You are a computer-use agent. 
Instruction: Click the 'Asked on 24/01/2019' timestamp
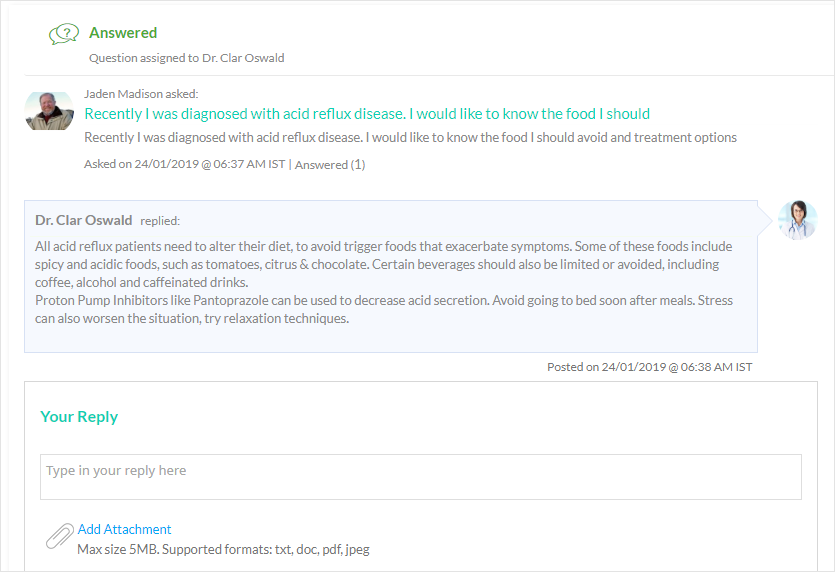pos(184,164)
